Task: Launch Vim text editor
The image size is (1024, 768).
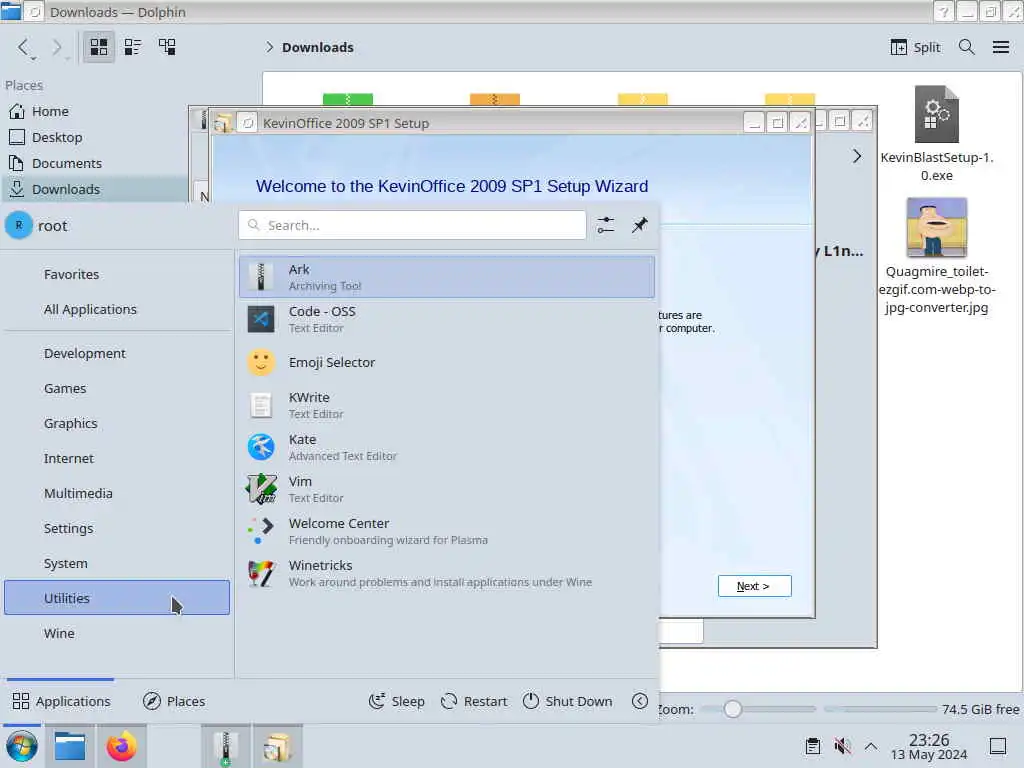Action: [x=447, y=489]
